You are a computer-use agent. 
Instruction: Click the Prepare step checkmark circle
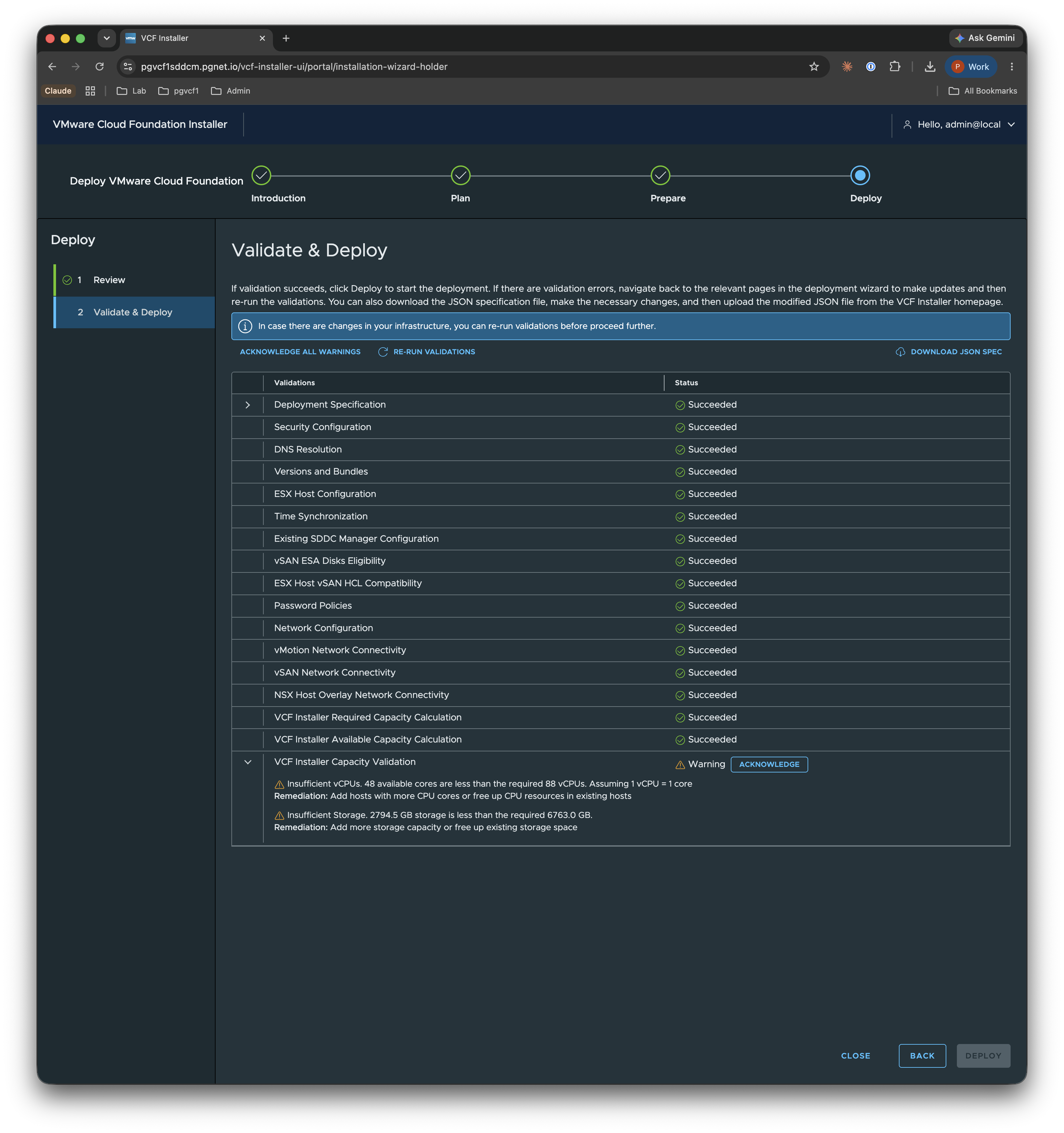(661, 176)
